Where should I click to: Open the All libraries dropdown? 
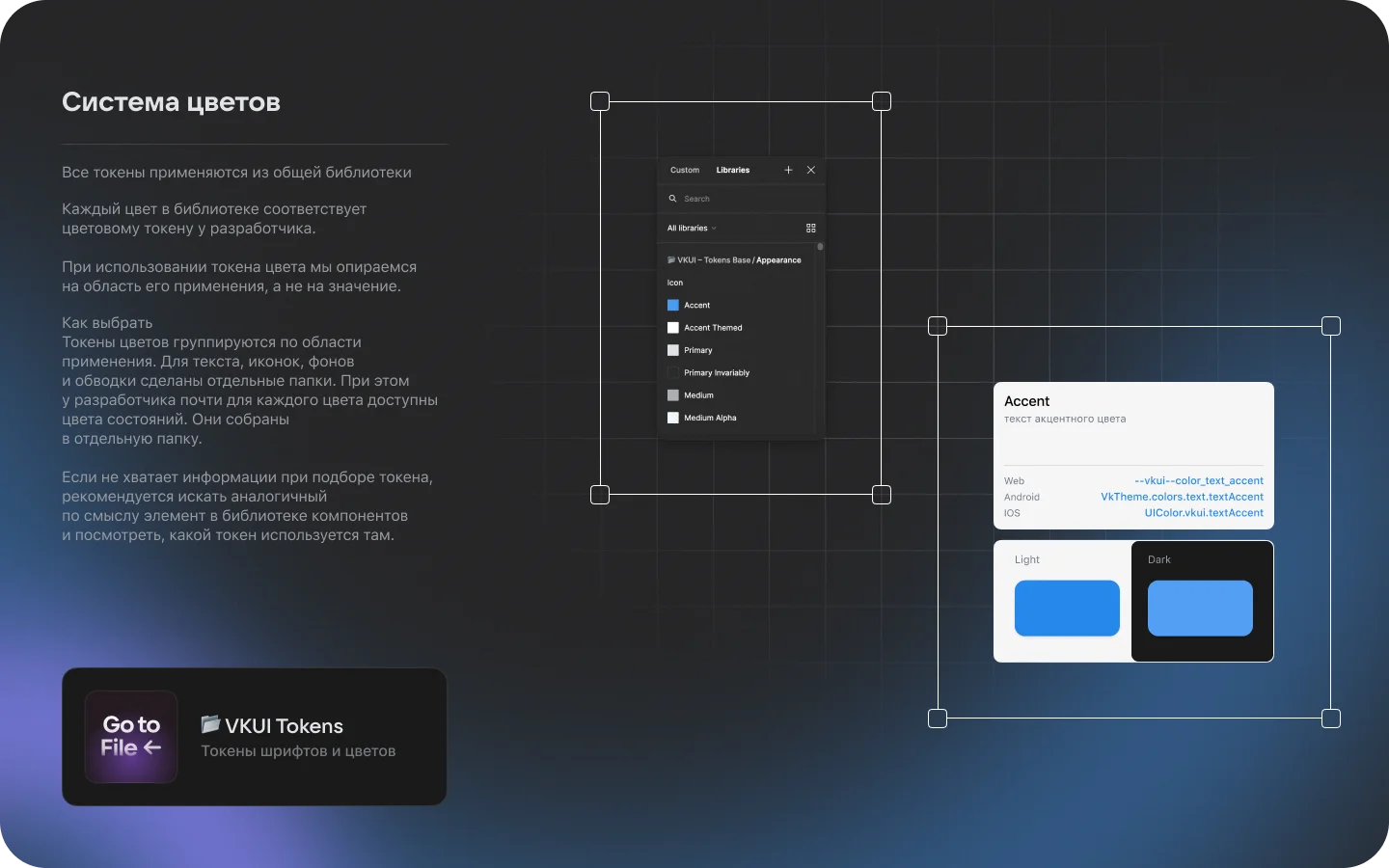[x=691, y=229]
